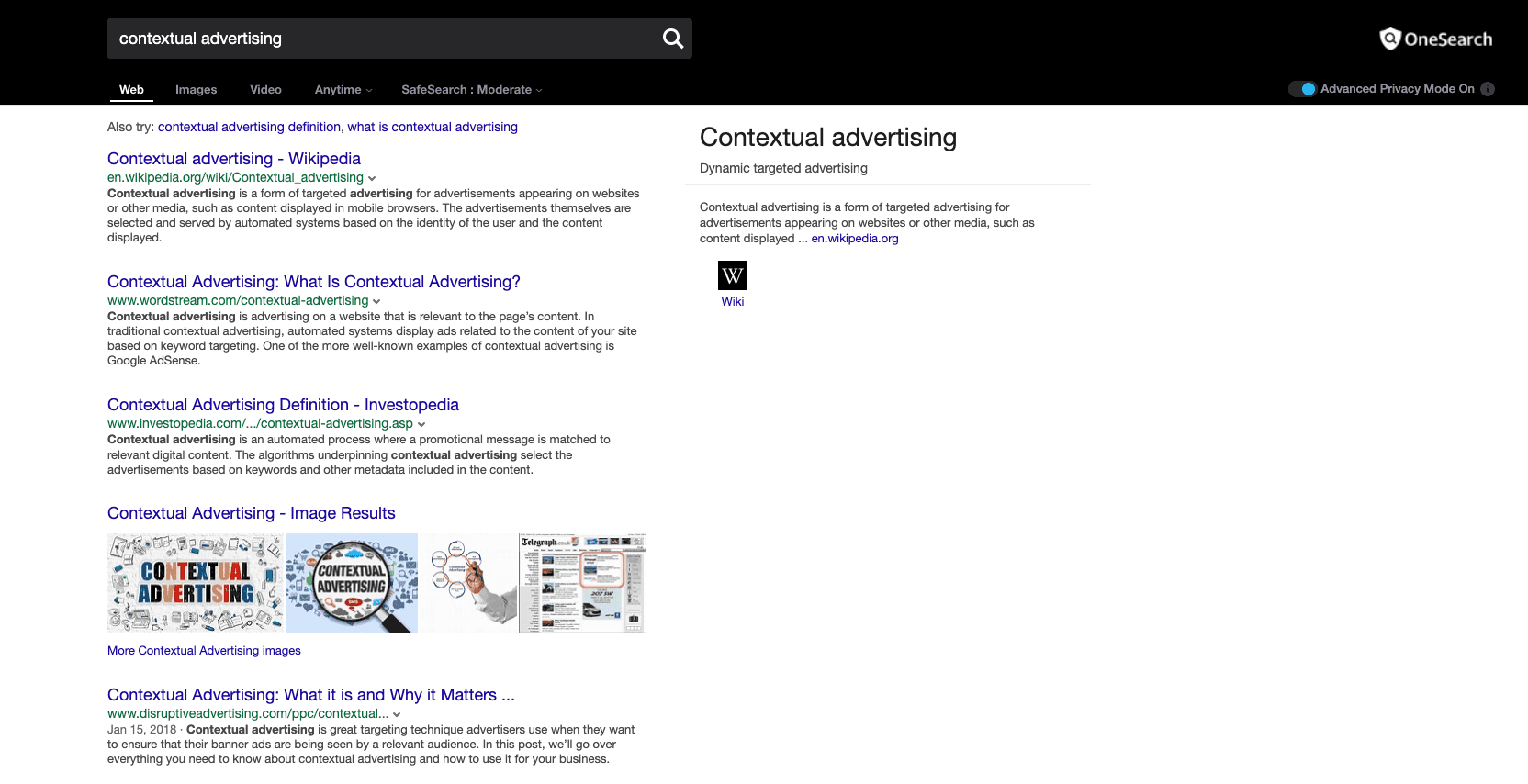This screenshot has height=784, width=1528.
Task: Try 'contextual advertising definition' suggestion
Action: [249, 127]
